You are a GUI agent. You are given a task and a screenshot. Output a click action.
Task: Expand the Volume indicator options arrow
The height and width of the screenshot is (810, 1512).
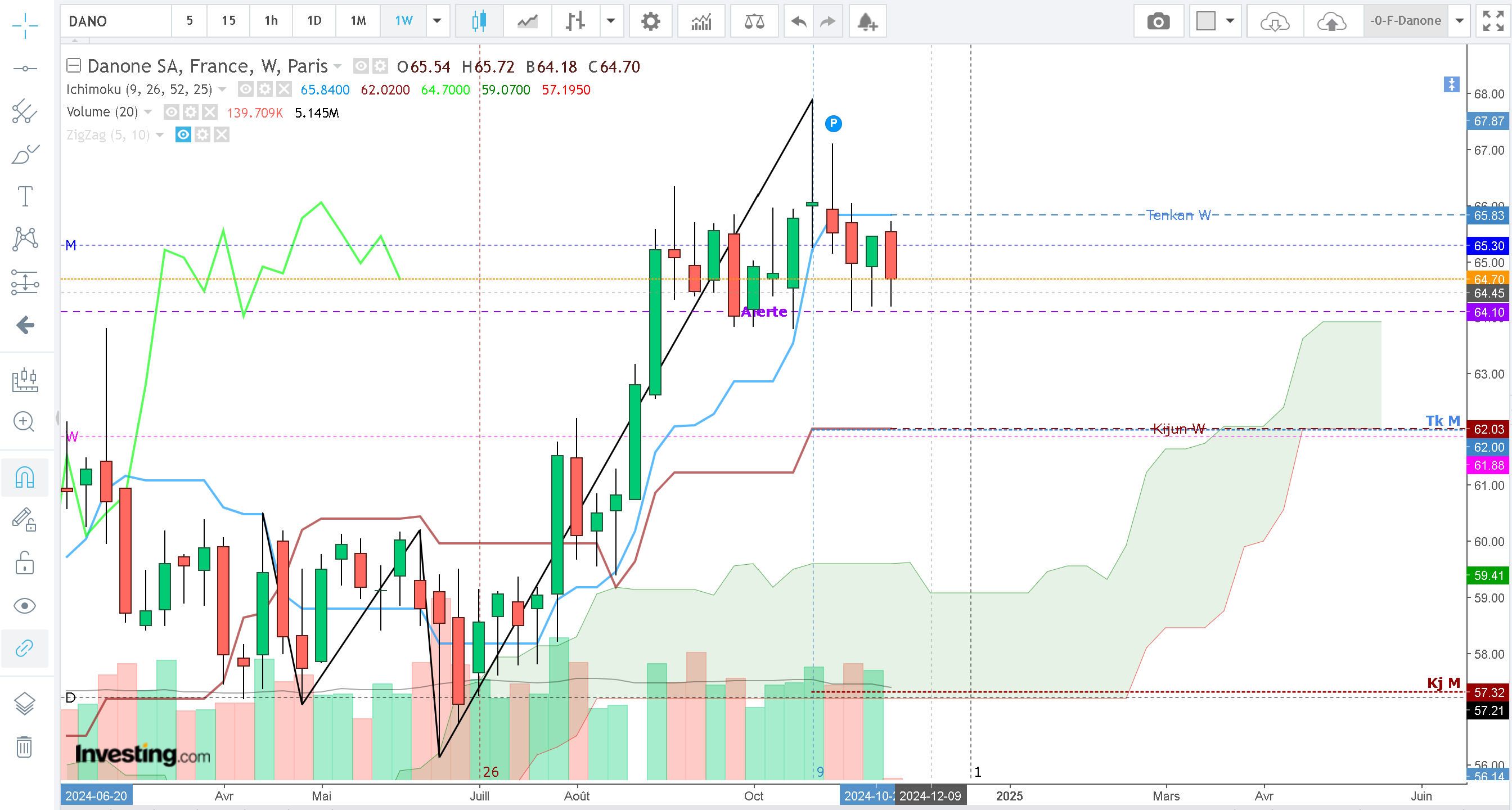[x=148, y=112]
